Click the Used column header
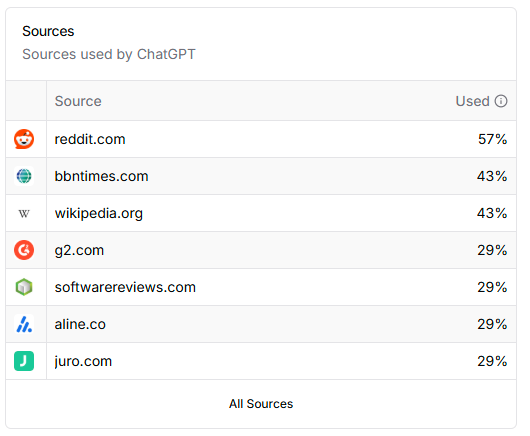The image size is (530, 436). [x=473, y=101]
